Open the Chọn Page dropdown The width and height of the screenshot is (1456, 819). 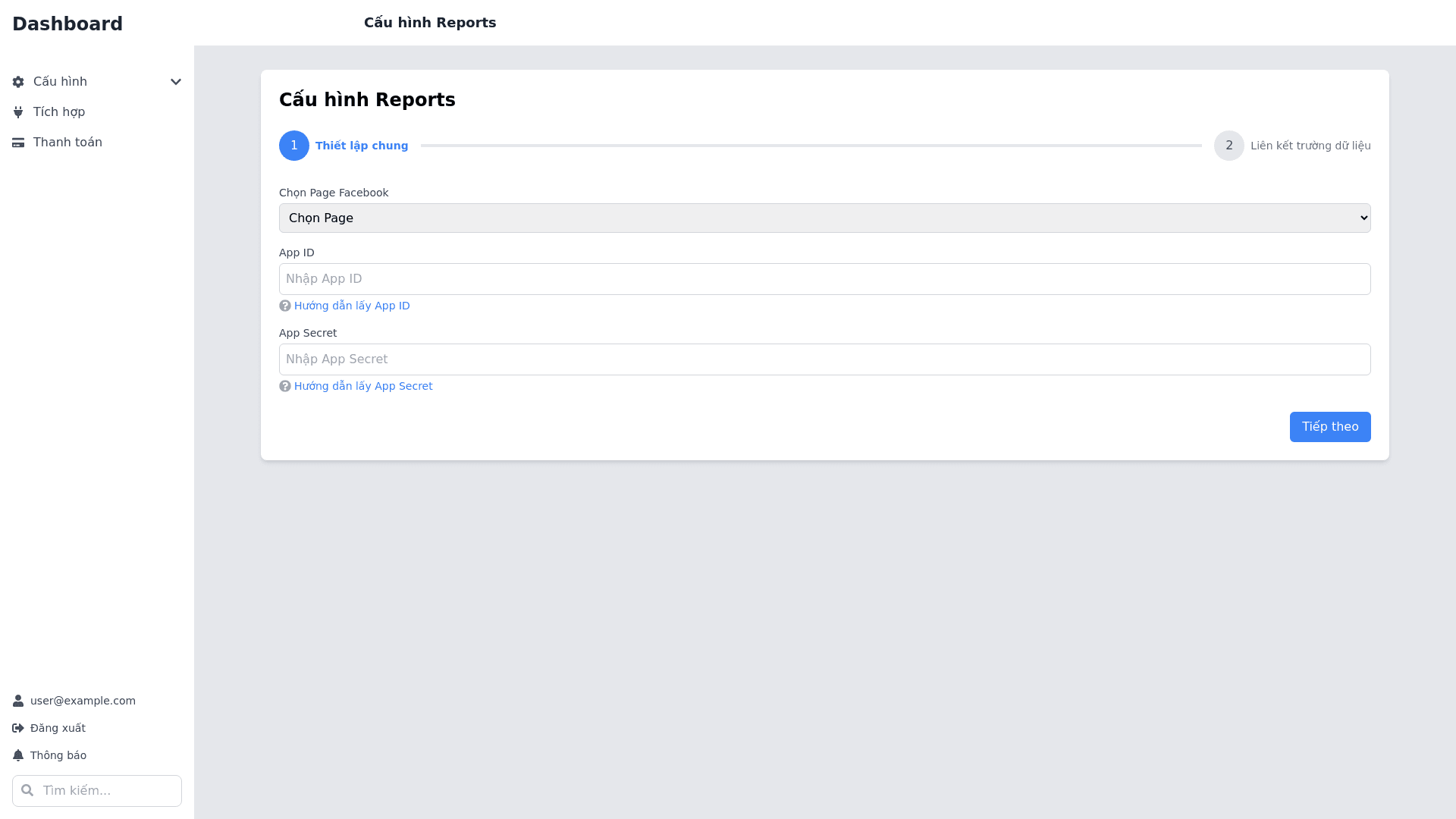[x=824, y=218]
